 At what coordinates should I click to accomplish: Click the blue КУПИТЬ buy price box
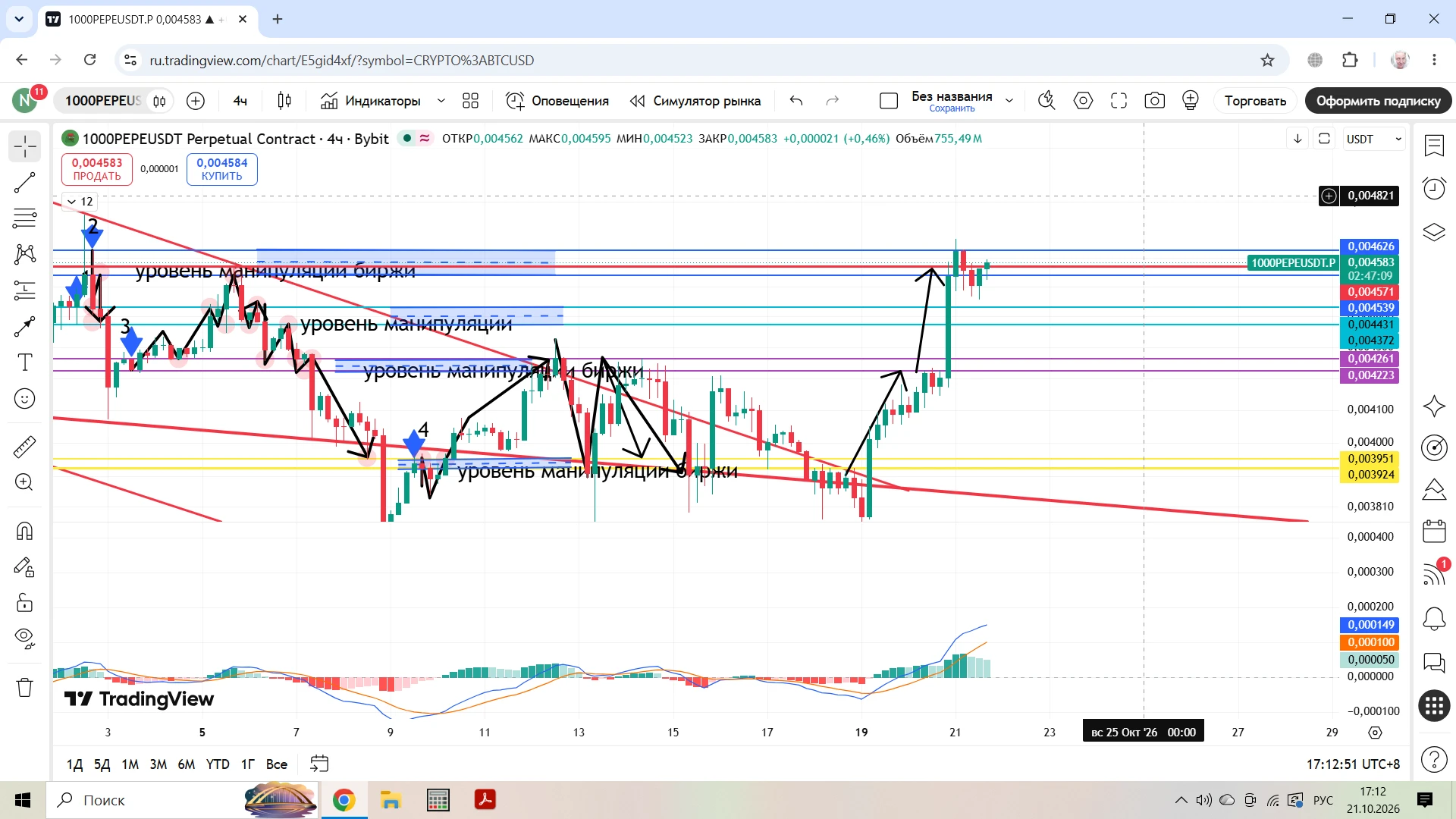[x=222, y=169]
